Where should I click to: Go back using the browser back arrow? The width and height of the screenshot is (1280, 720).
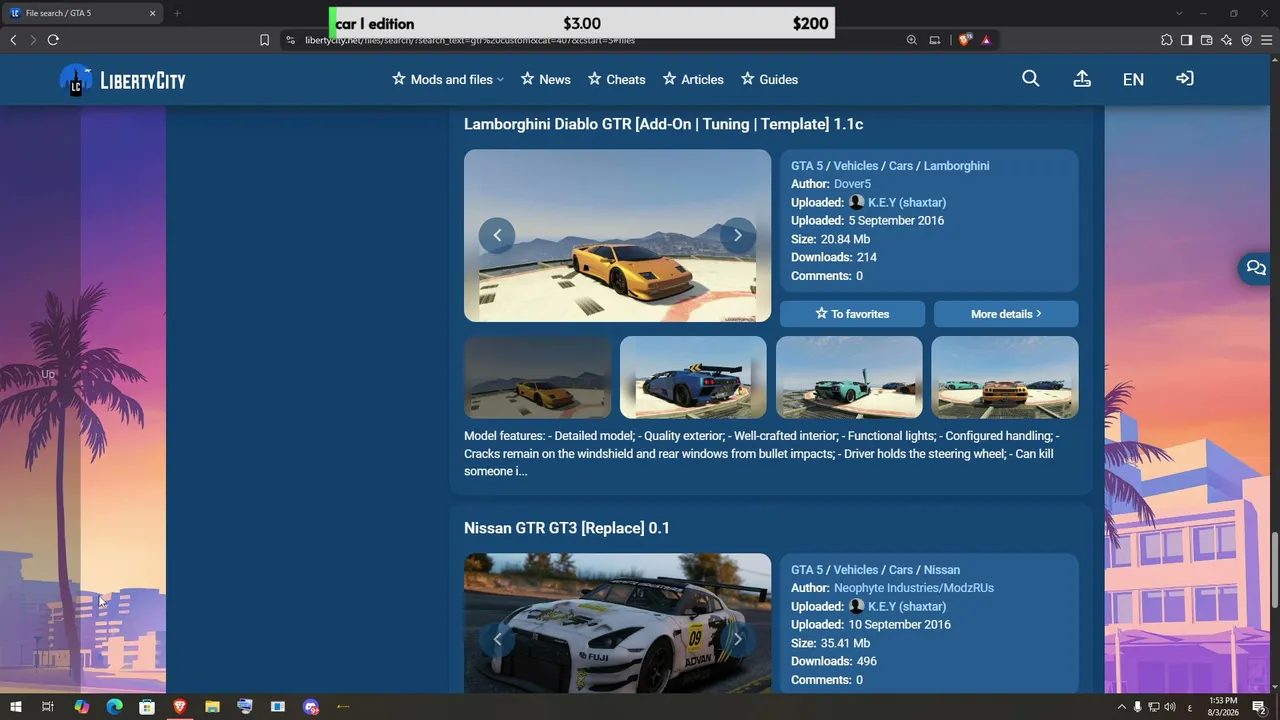click(13, 40)
